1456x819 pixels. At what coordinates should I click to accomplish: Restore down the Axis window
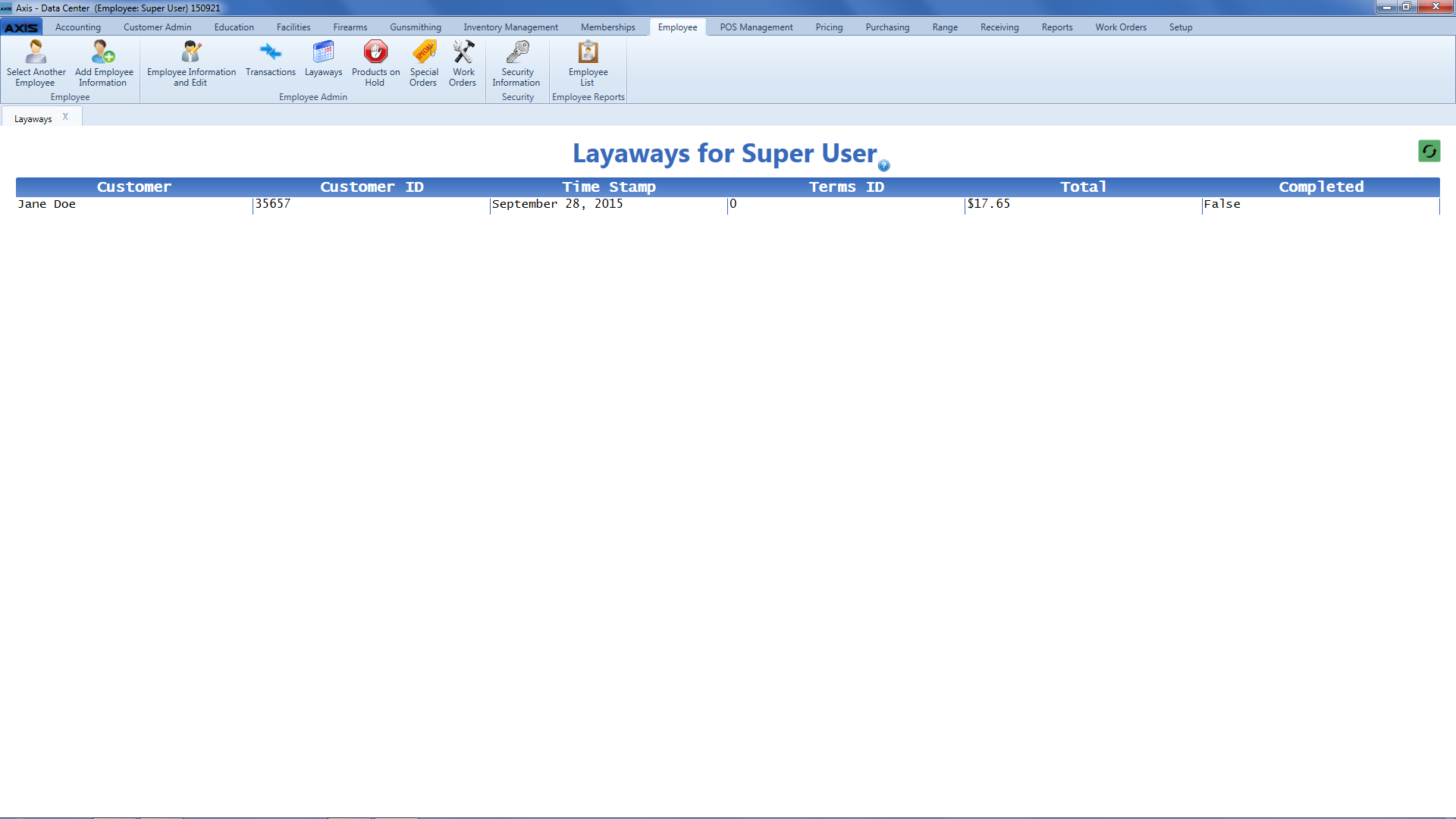point(1407,7)
